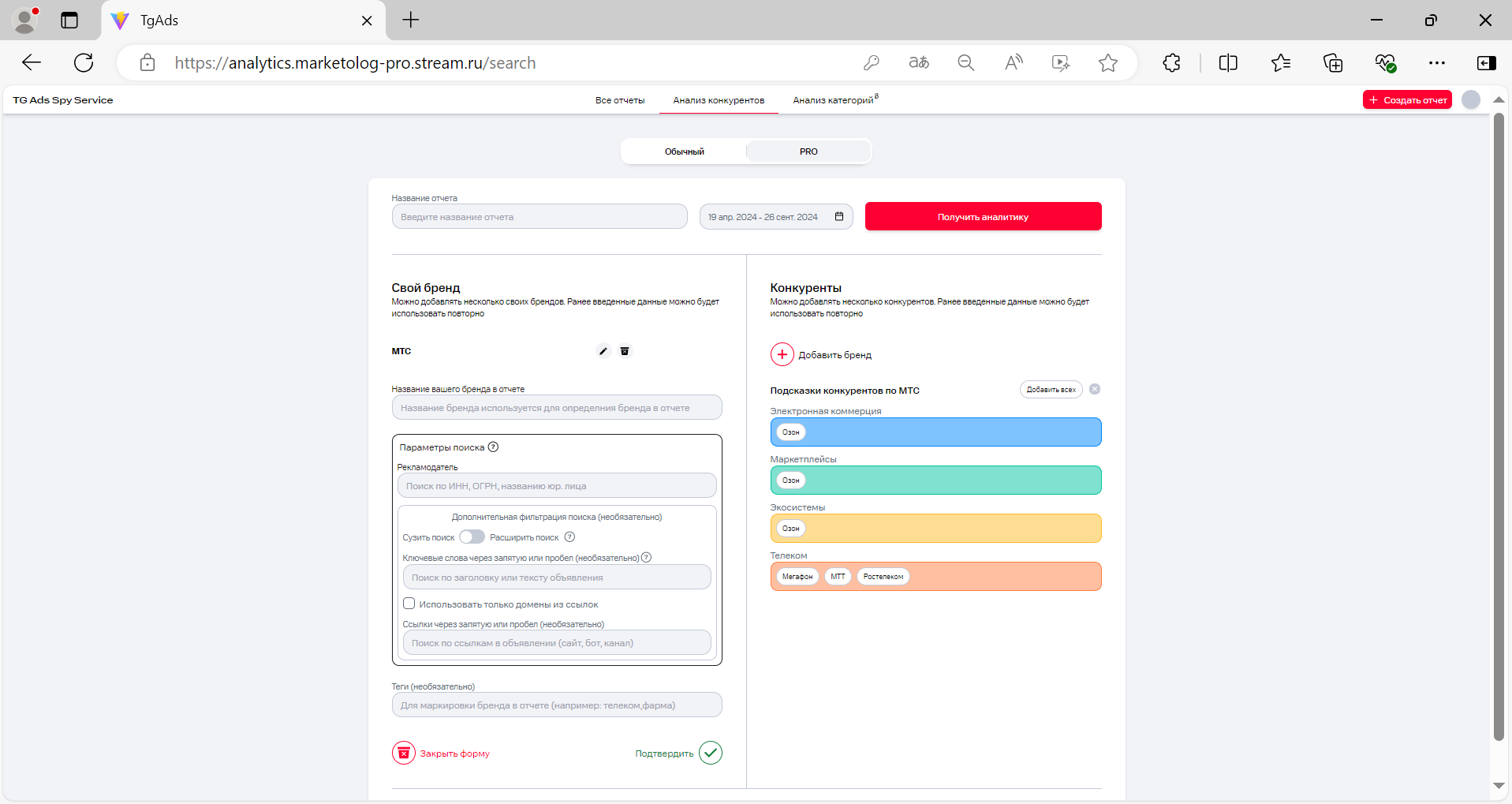Open favorites list icon

pos(1281,62)
